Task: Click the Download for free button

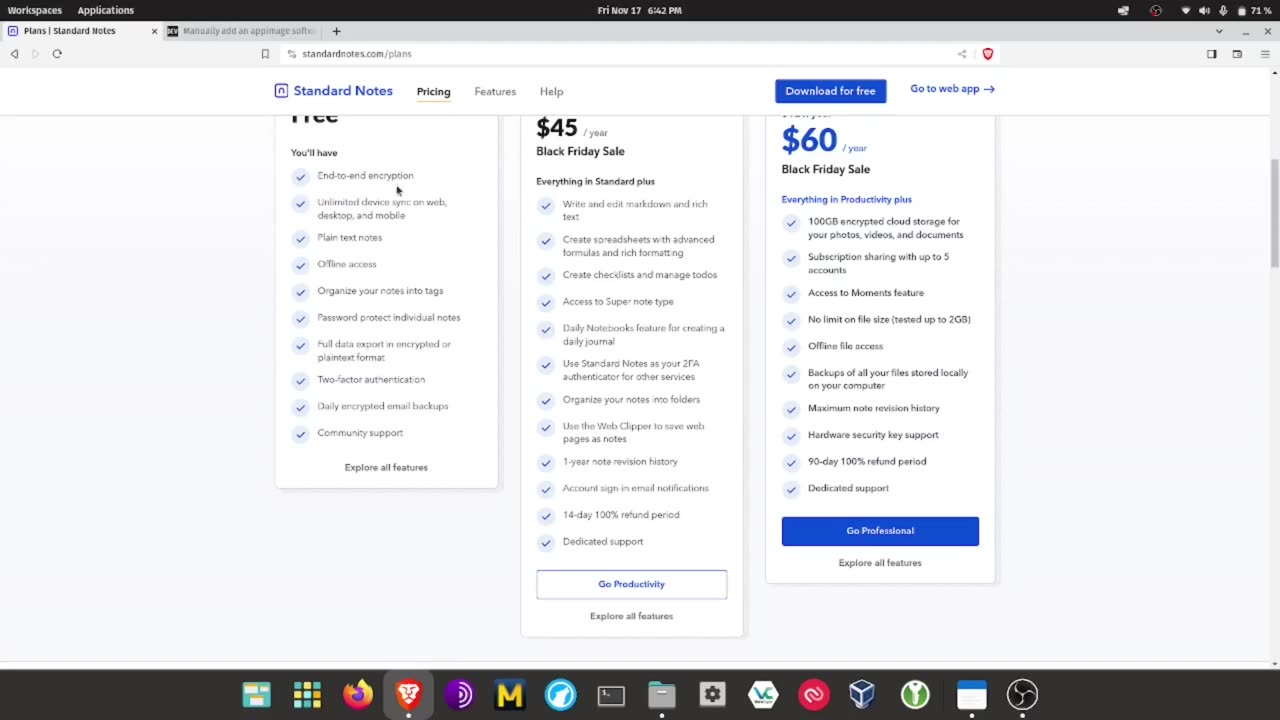Action: coord(830,91)
